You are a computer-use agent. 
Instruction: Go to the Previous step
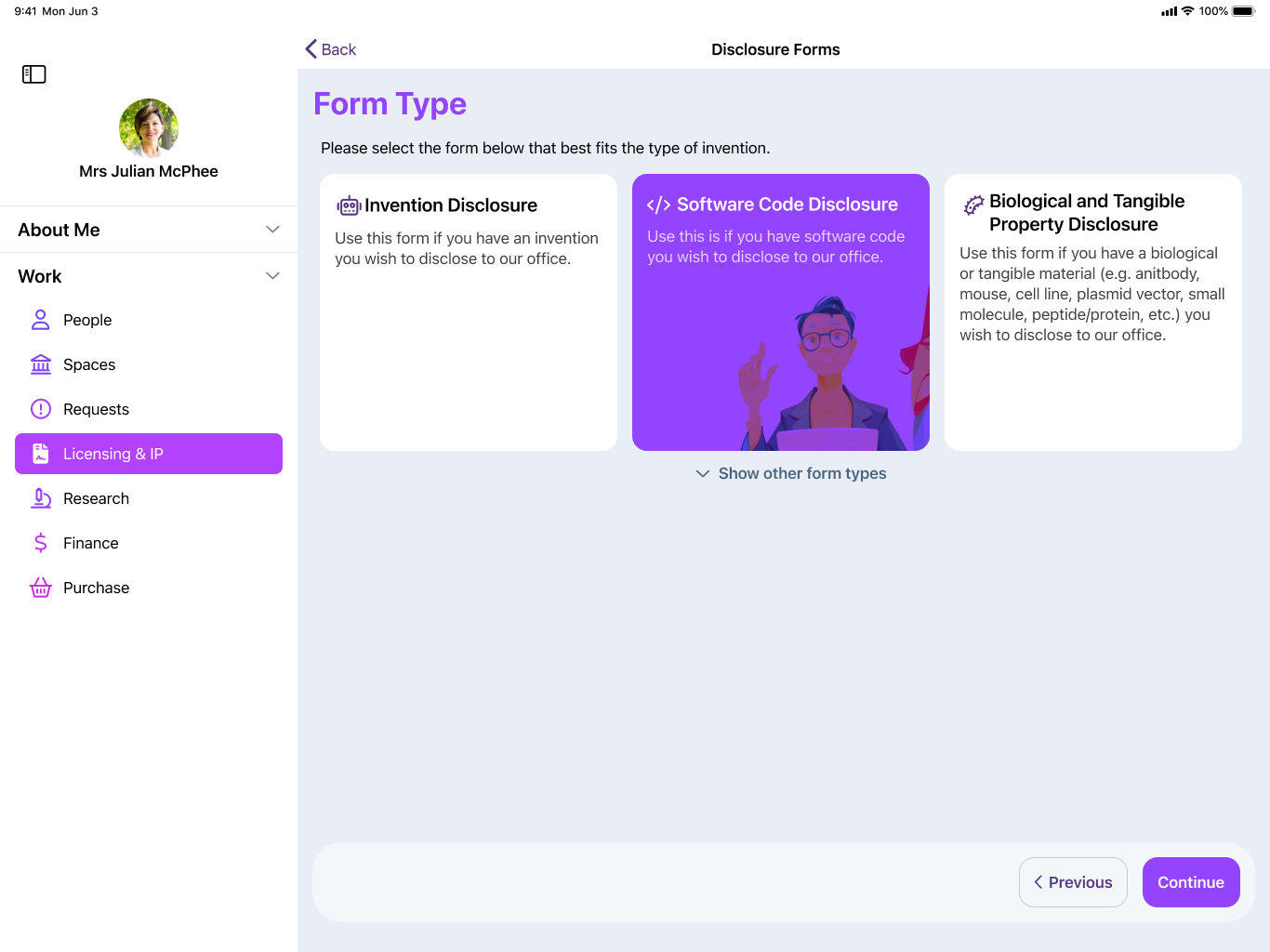click(1073, 882)
